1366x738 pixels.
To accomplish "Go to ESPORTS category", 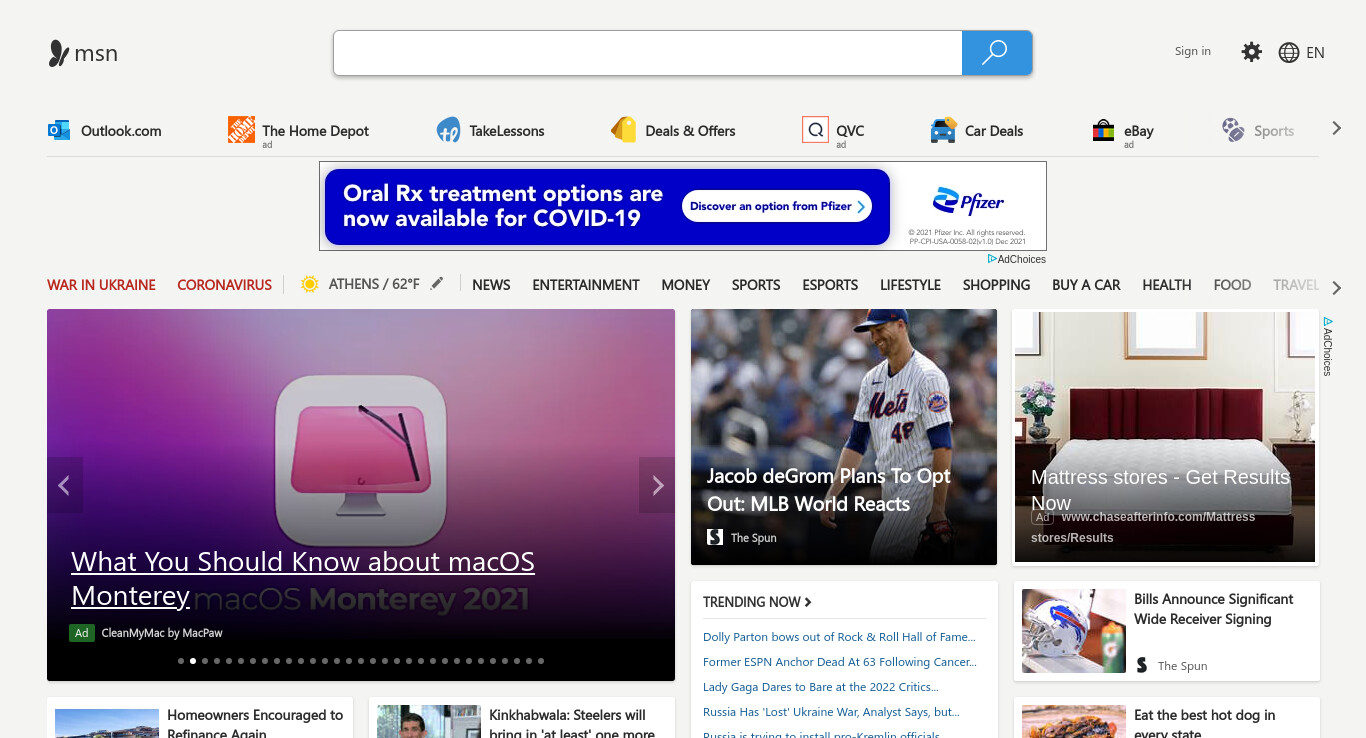I will (830, 285).
